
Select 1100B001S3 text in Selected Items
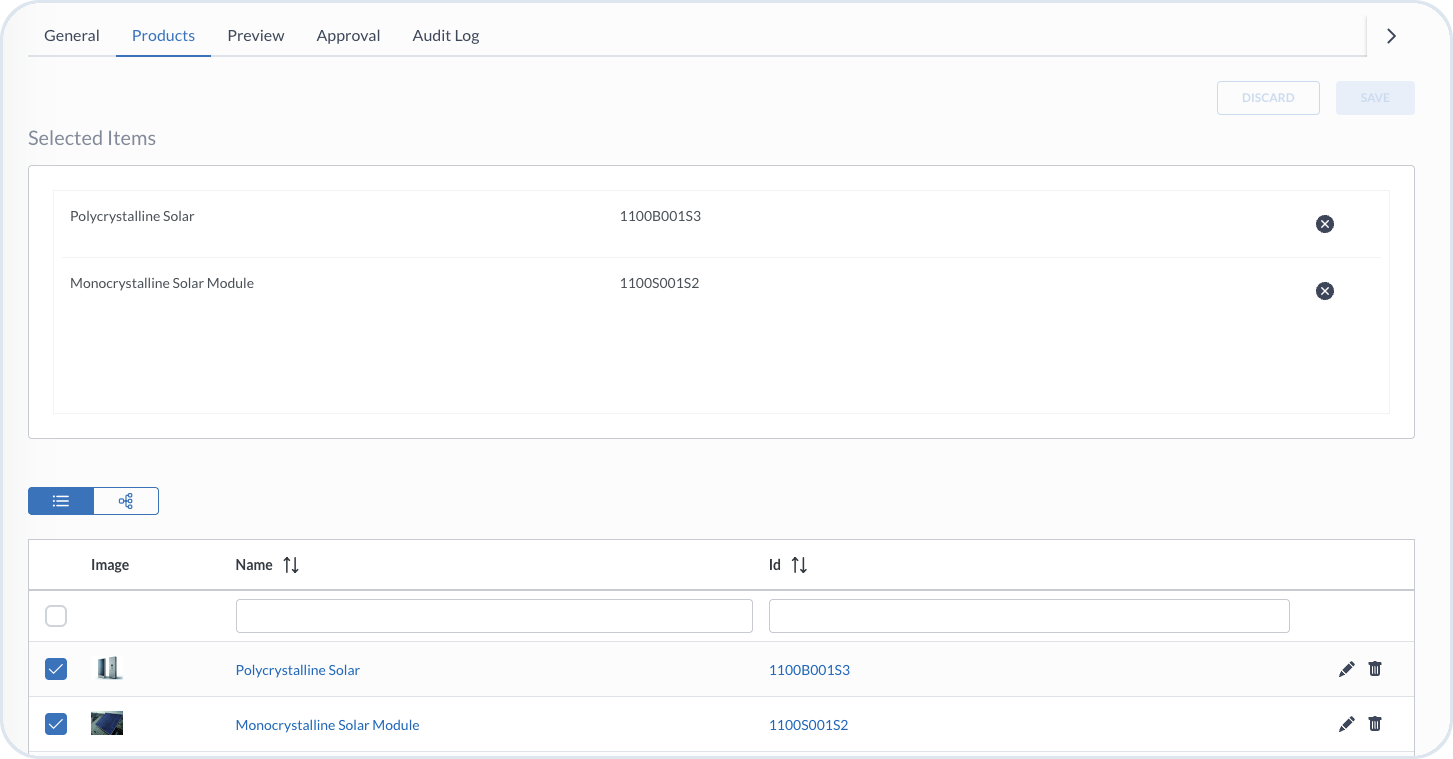point(660,216)
